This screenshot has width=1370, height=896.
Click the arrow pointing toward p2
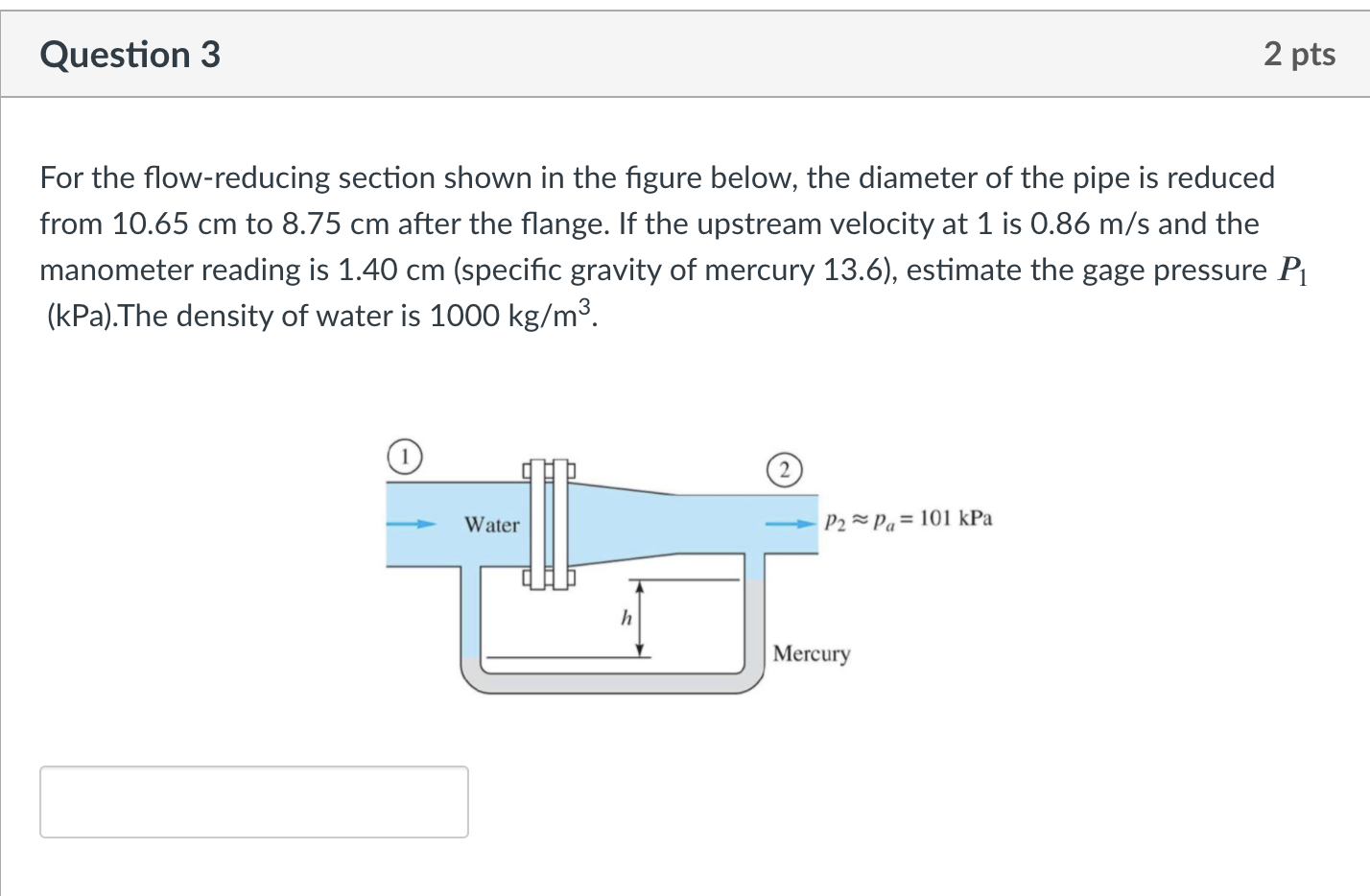(x=789, y=524)
